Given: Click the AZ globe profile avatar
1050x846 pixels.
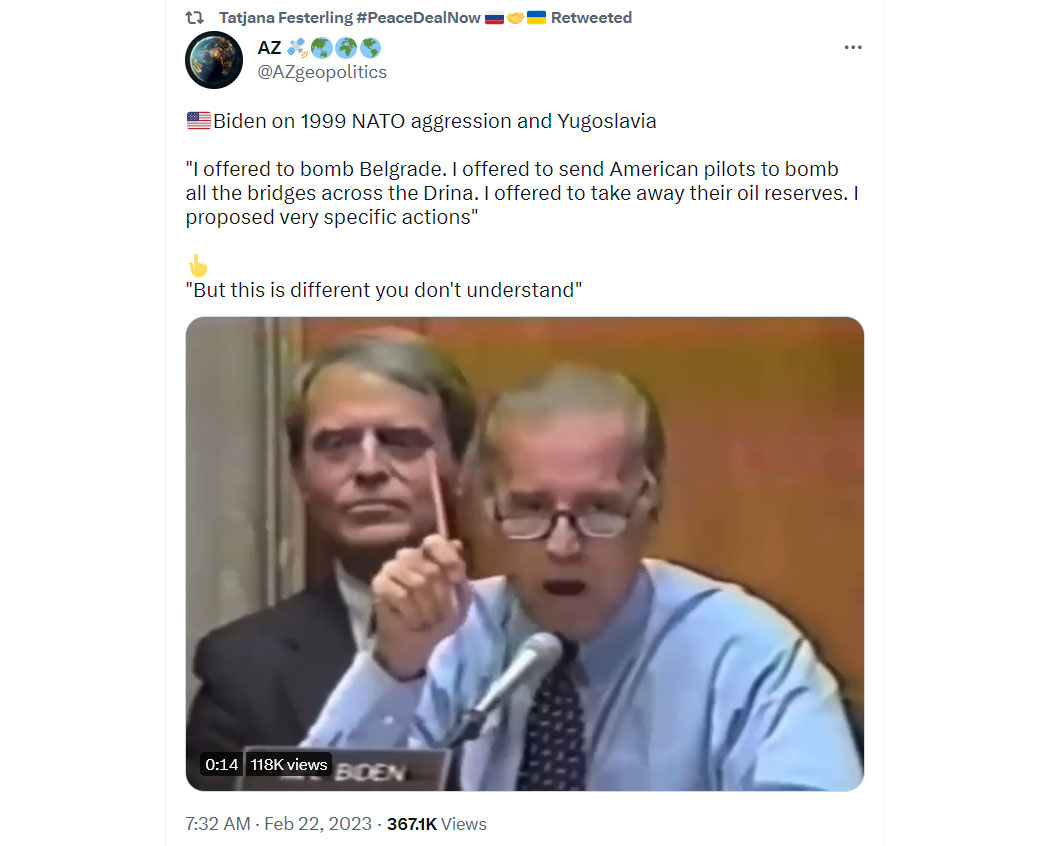Looking at the screenshot, I should 214,60.
